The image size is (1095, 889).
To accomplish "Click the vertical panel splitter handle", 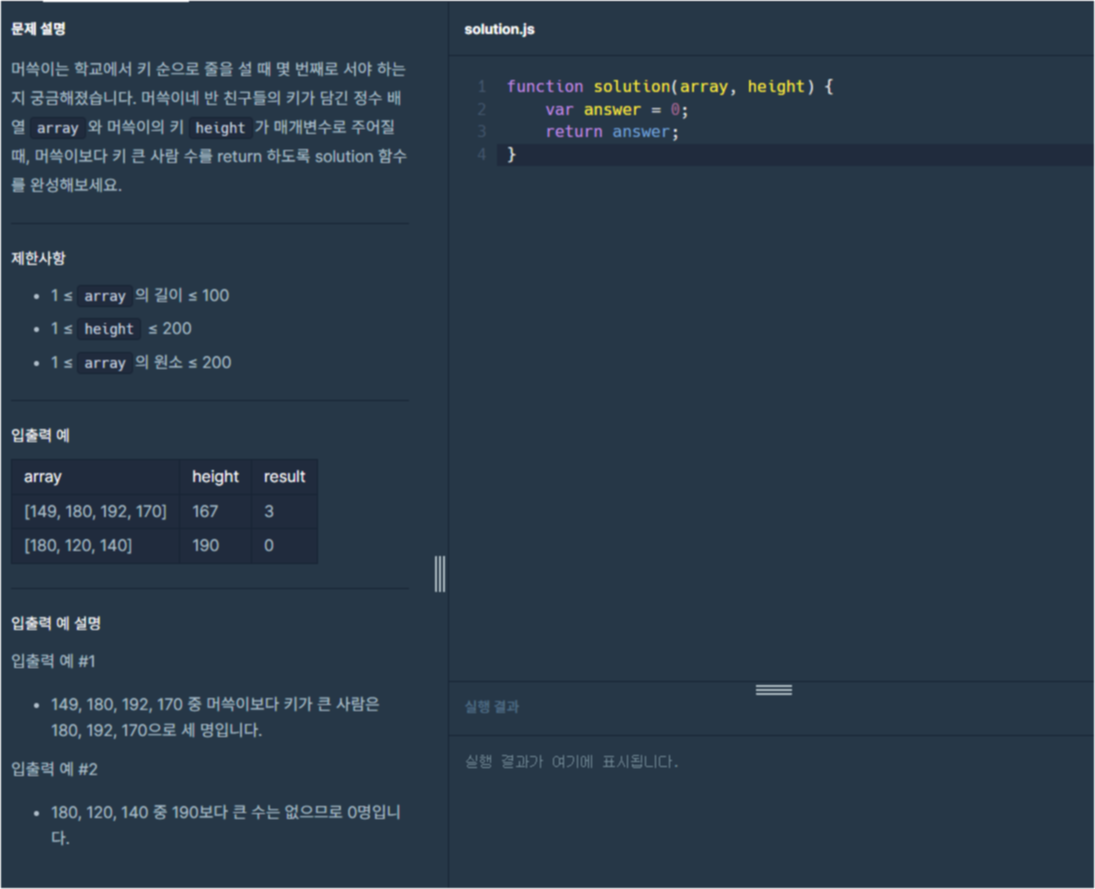I will (439, 574).
